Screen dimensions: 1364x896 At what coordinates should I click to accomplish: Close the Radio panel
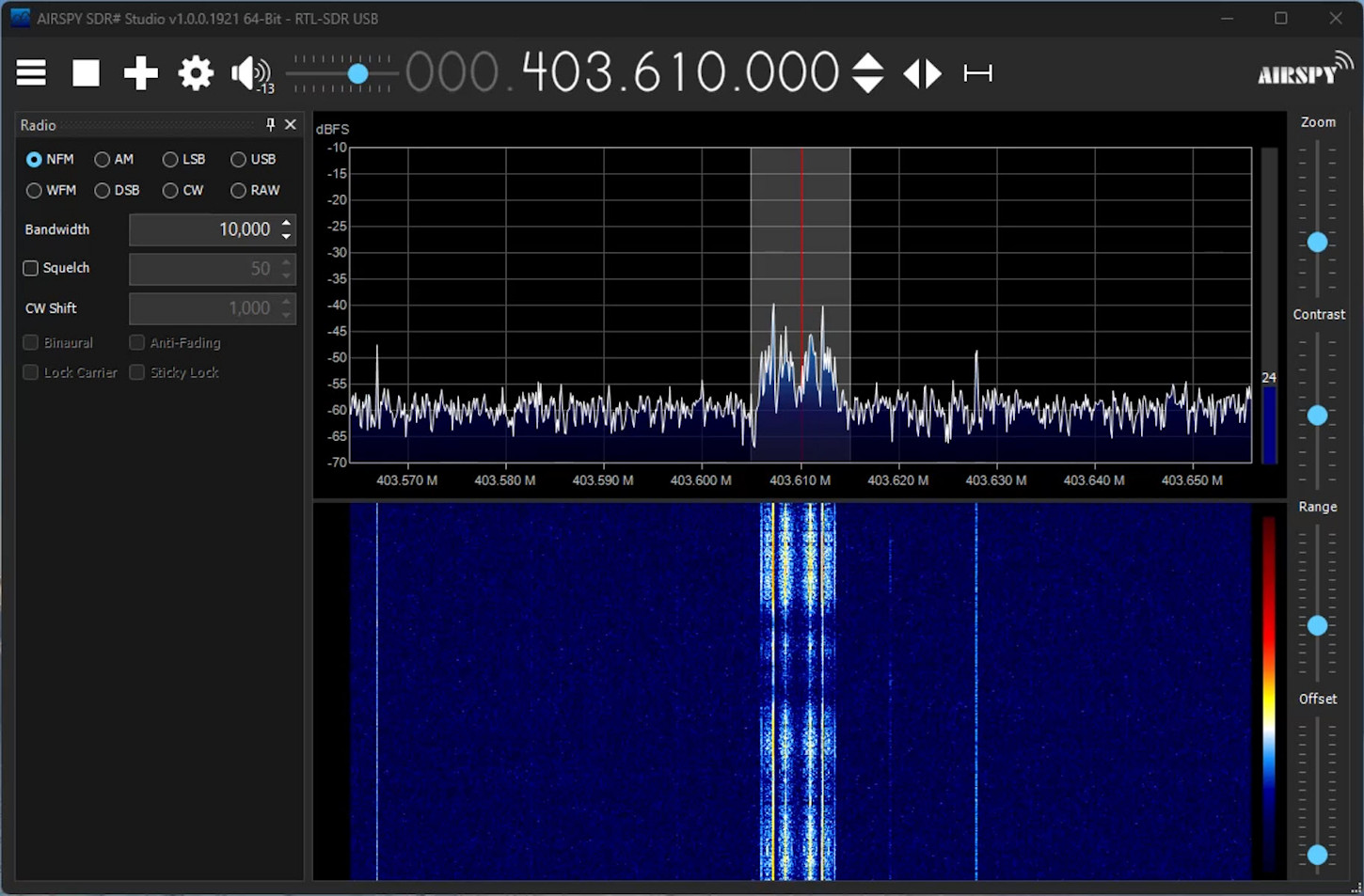coord(290,124)
